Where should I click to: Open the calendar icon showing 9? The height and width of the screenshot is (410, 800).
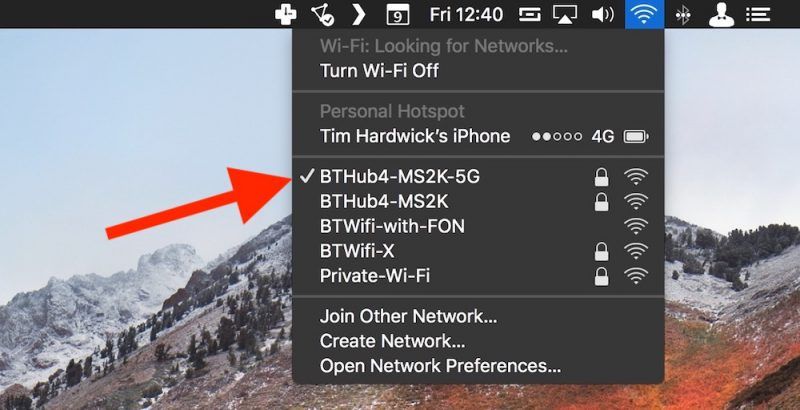coord(398,14)
